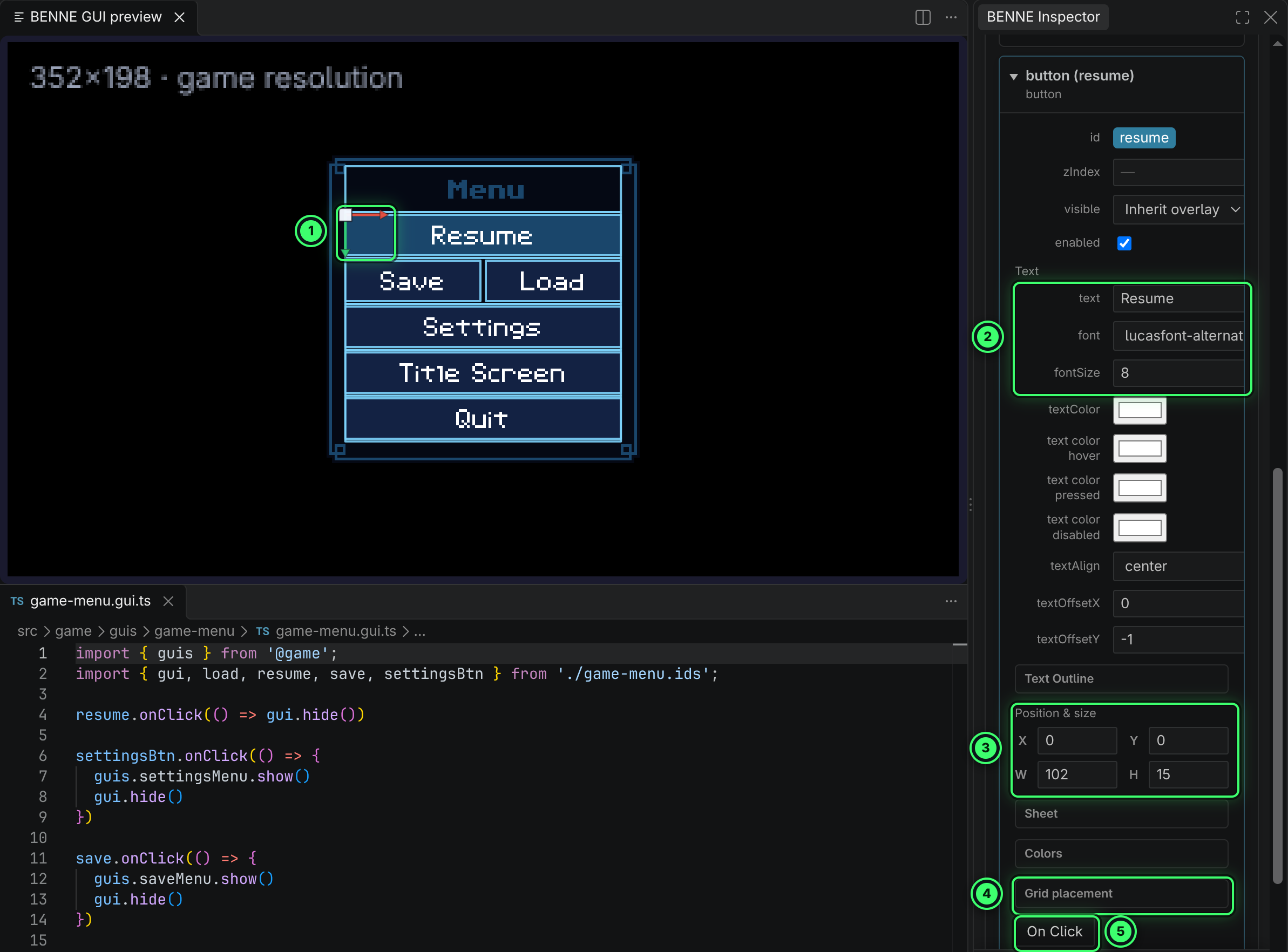This screenshot has width=1288, height=952.
Task: Click line number 4 in the code editor
Action: 43,715
